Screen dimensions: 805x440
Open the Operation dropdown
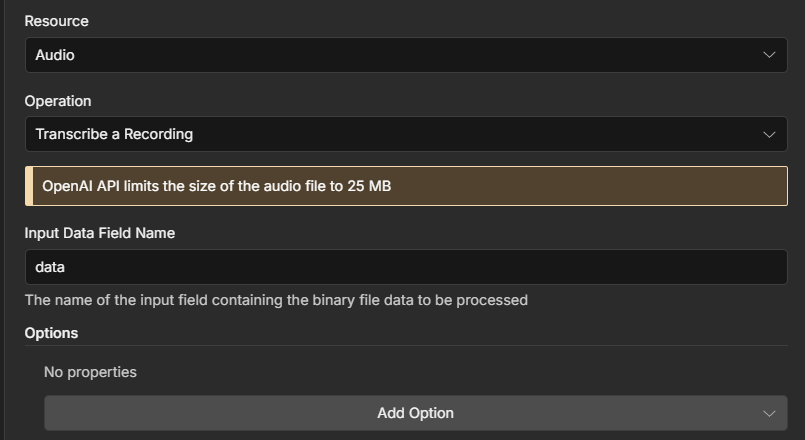click(x=405, y=134)
